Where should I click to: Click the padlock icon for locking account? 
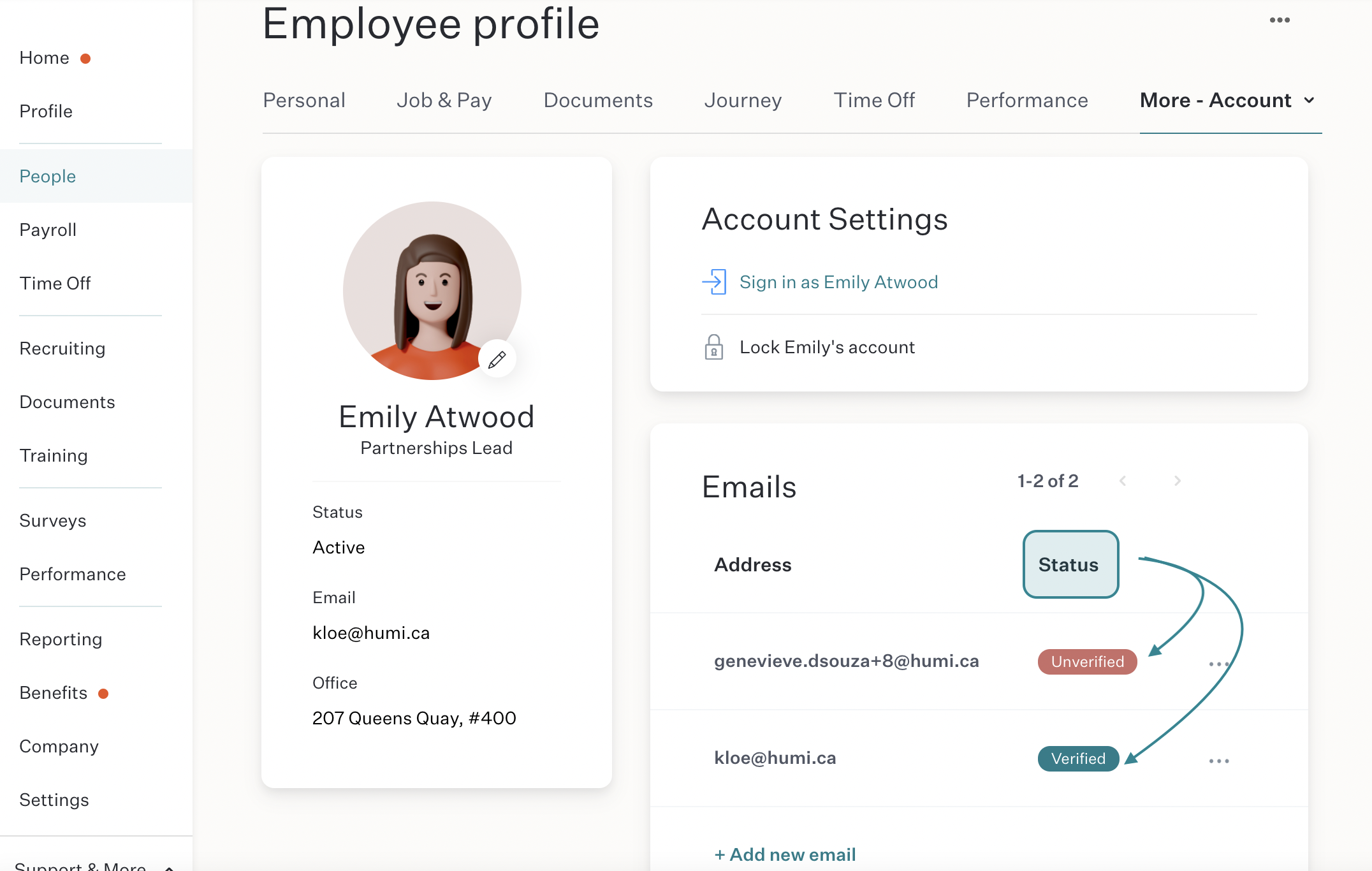pyautogui.click(x=714, y=348)
